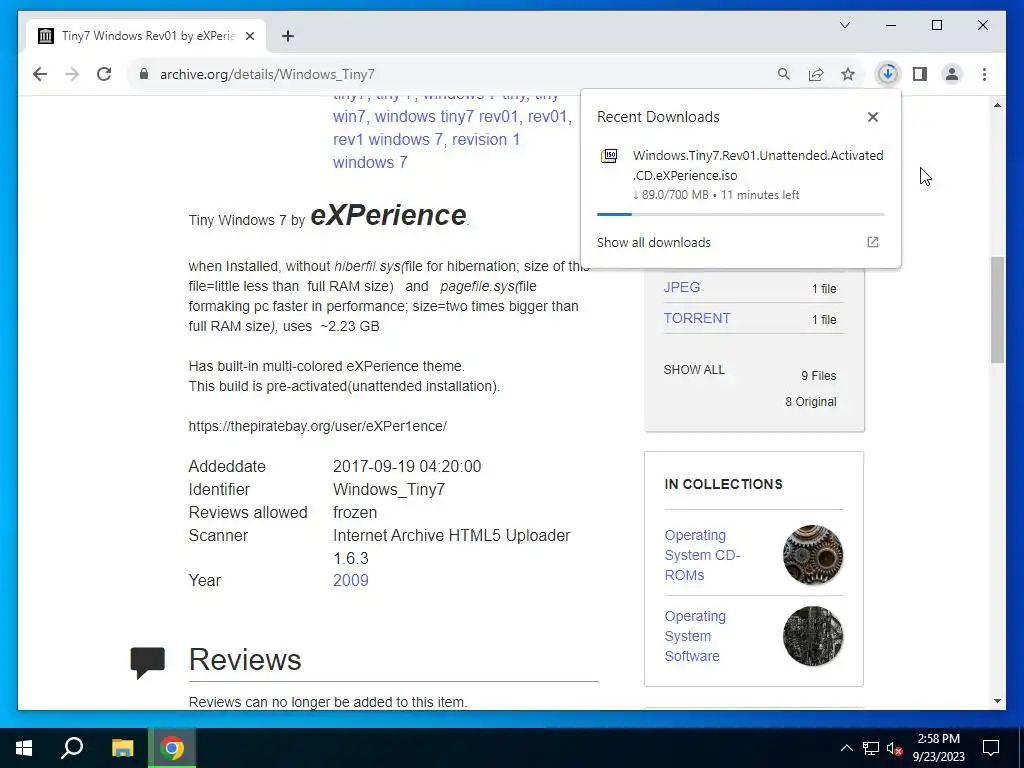This screenshot has height=768, width=1024.
Task: Open the network status tray icon
Action: (x=871, y=748)
